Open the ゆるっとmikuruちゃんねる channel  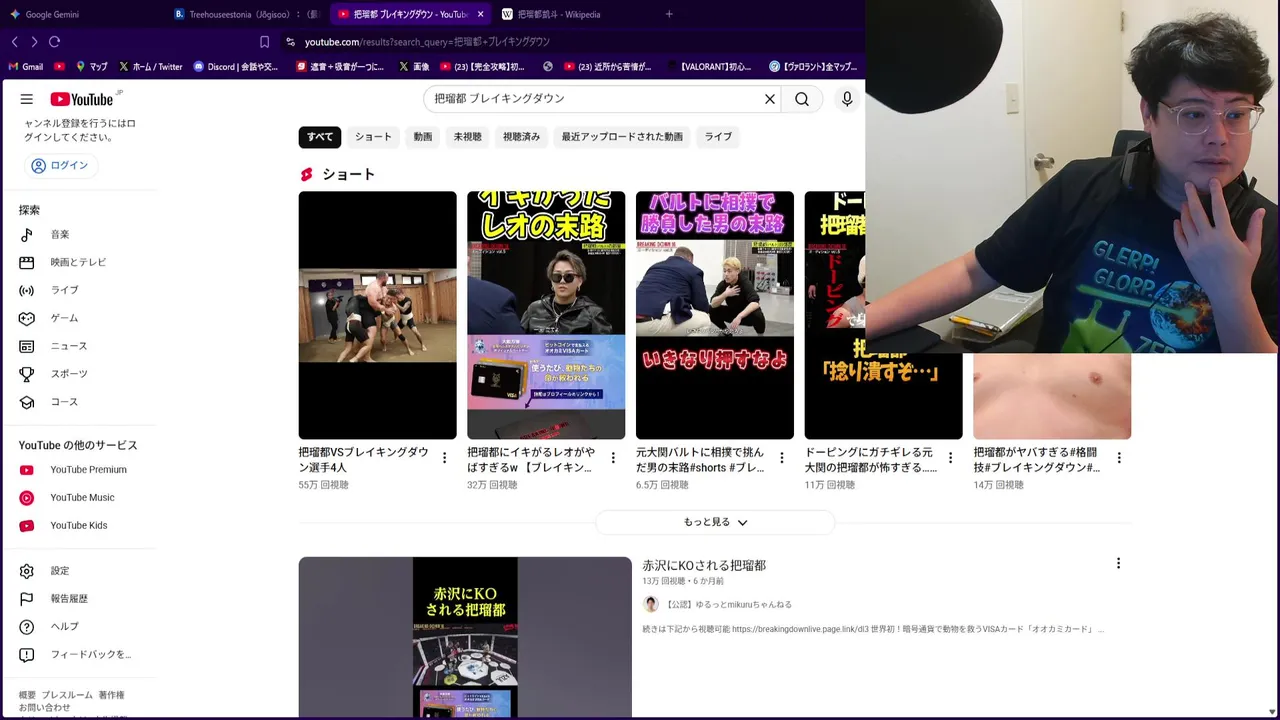coord(728,605)
